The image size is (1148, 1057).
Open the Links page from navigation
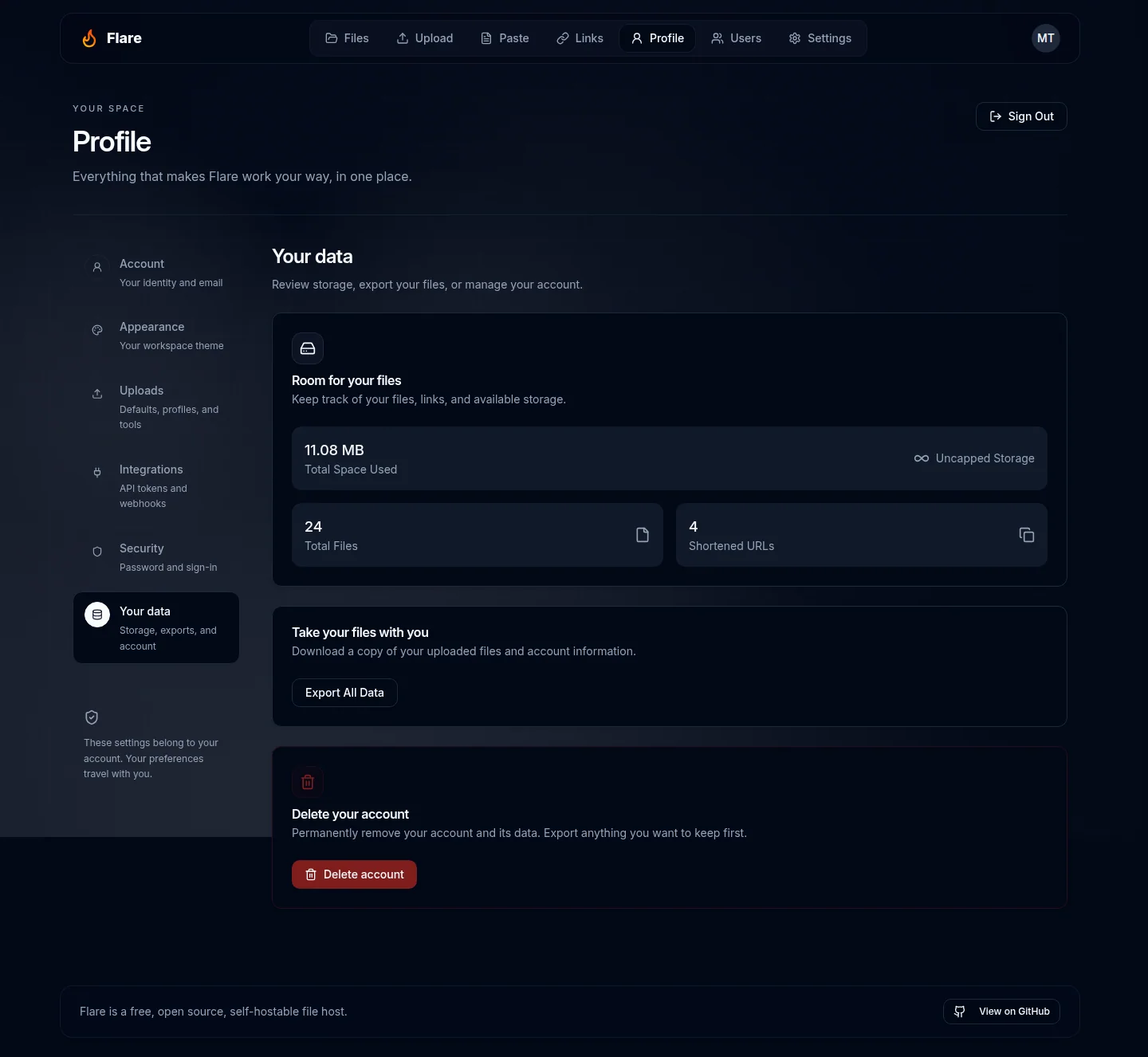pyautogui.click(x=580, y=38)
